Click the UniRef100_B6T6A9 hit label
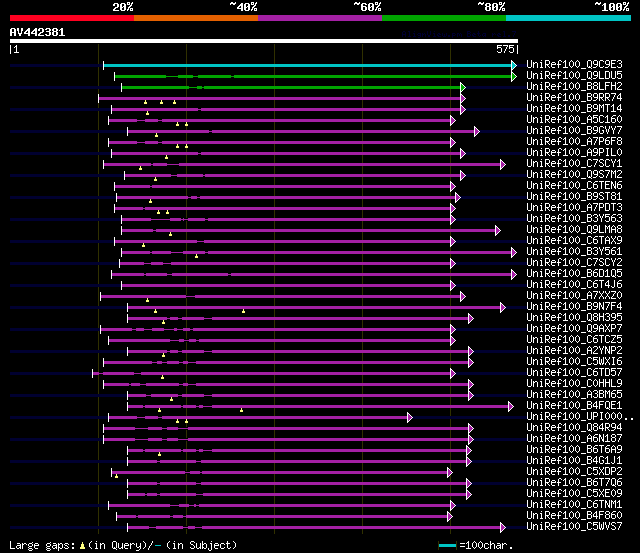The width and height of the screenshot is (640, 553). pyautogui.click(x=574, y=450)
